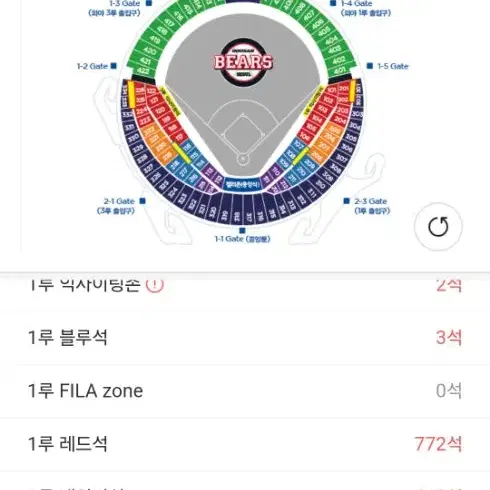Select navy upper section 307
490x490 pixels.
click(341, 157)
